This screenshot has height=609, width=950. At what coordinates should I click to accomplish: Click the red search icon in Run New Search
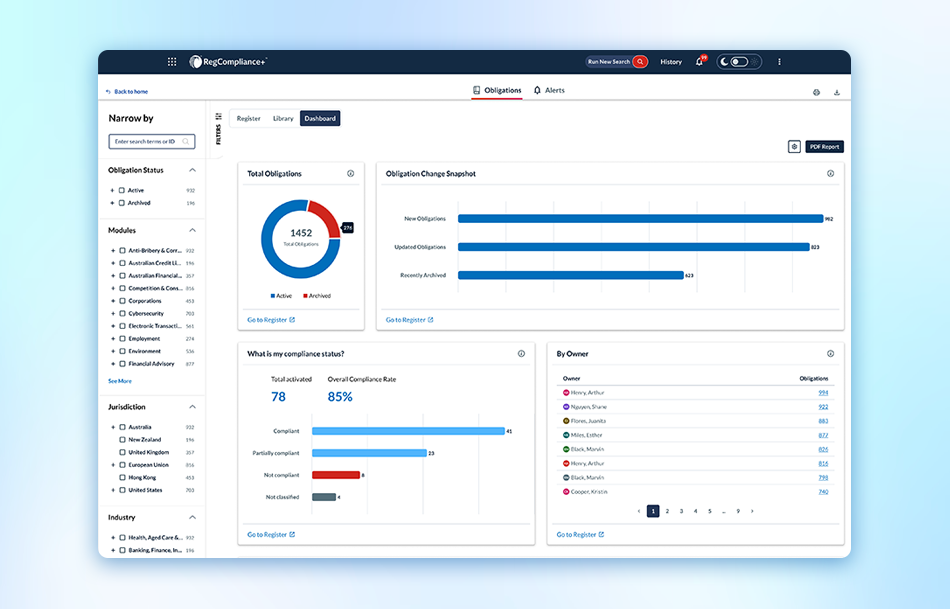click(639, 61)
